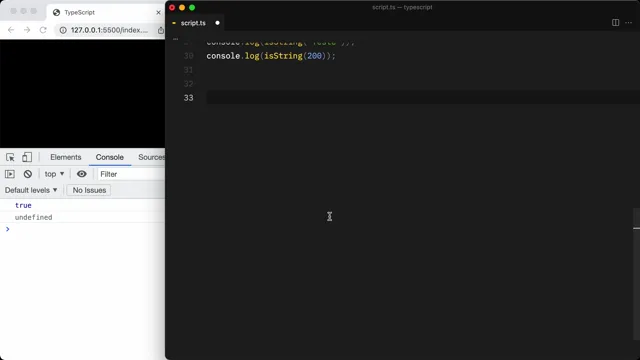Select the inspect element picker icon

pyautogui.click(x=10, y=157)
